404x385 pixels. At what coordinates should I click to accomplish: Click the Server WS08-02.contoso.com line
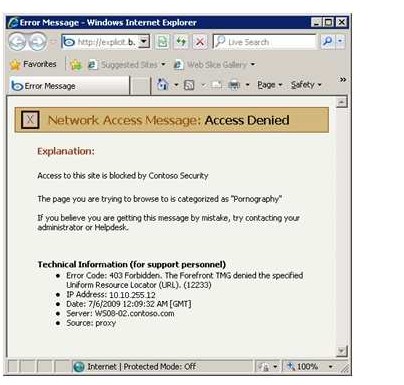120,313
